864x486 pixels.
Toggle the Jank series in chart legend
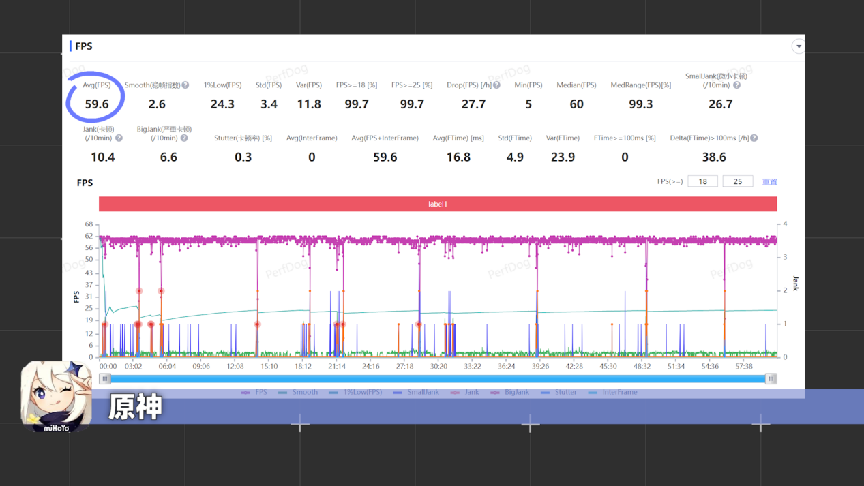tap(470, 394)
